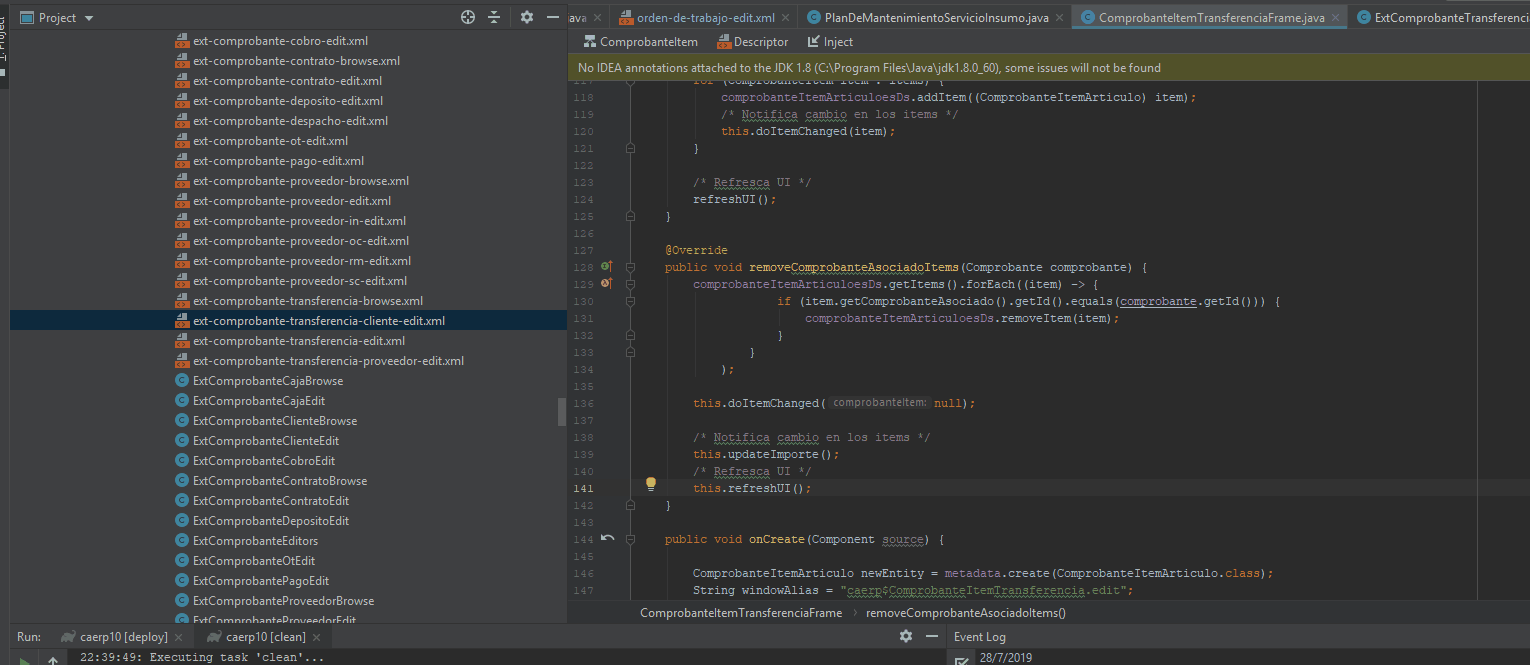The image size is (1530, 665).
Task: Toggle the checkmark in Event Log
Action: coord(961,660)
